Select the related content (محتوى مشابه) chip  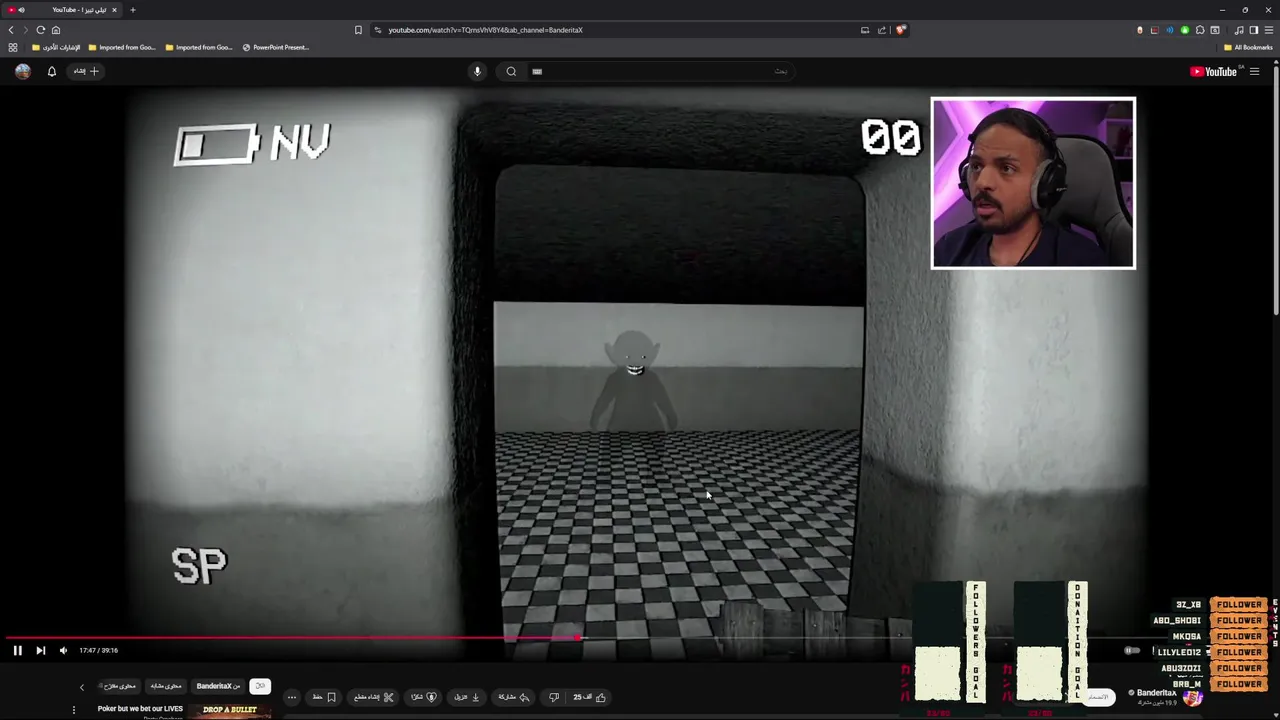click(x=166, y=686)
